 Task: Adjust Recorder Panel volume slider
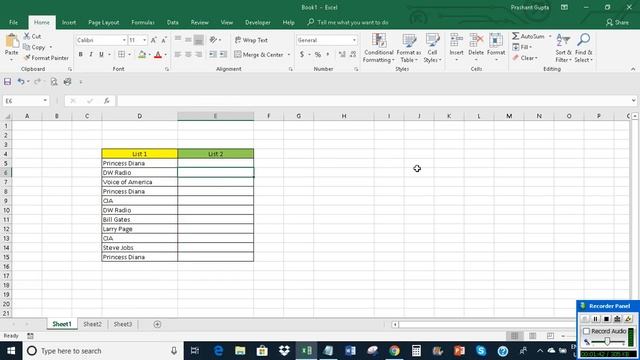(607, 342)
